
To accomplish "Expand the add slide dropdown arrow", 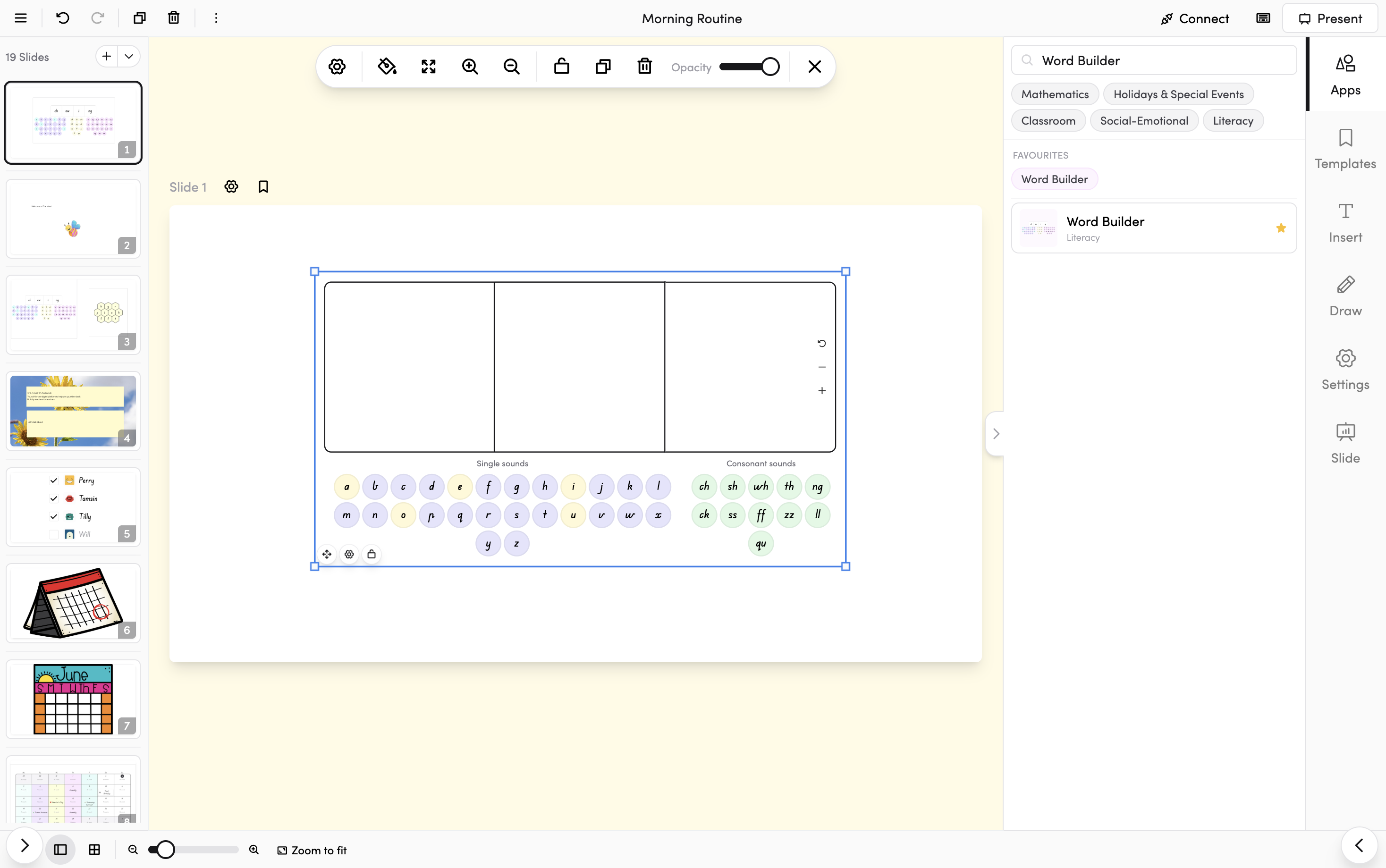I will (x=128, y=56).
